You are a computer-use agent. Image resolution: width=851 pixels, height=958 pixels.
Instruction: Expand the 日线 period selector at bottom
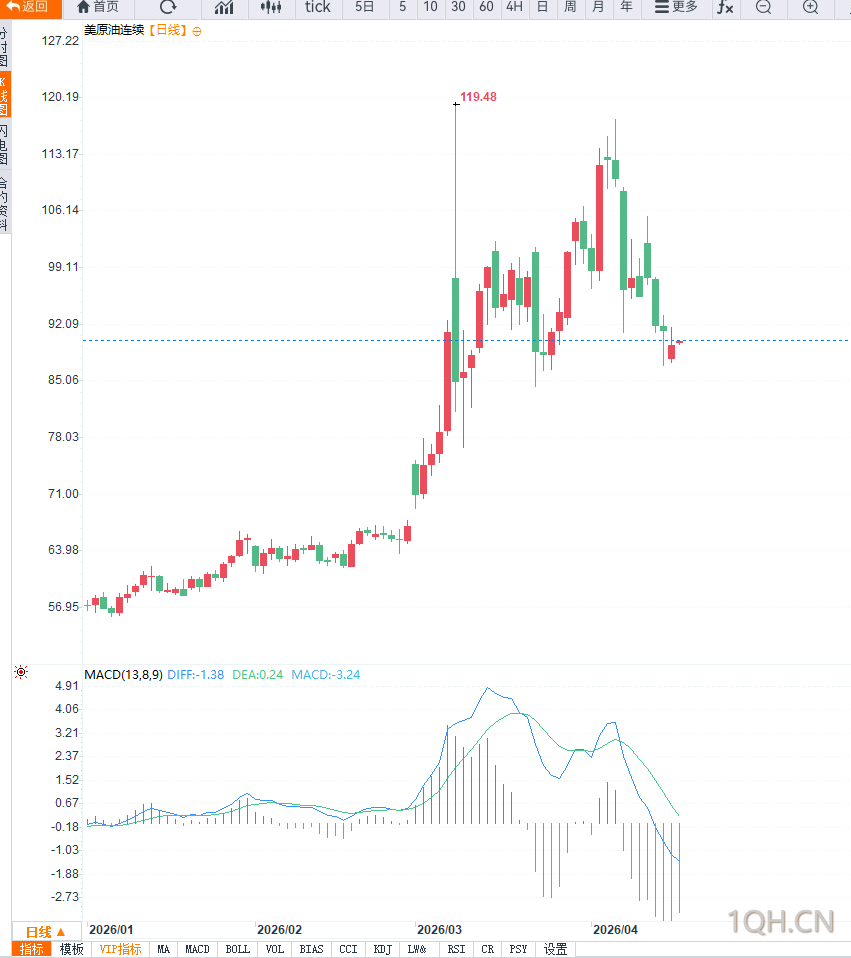coord(46,932)
